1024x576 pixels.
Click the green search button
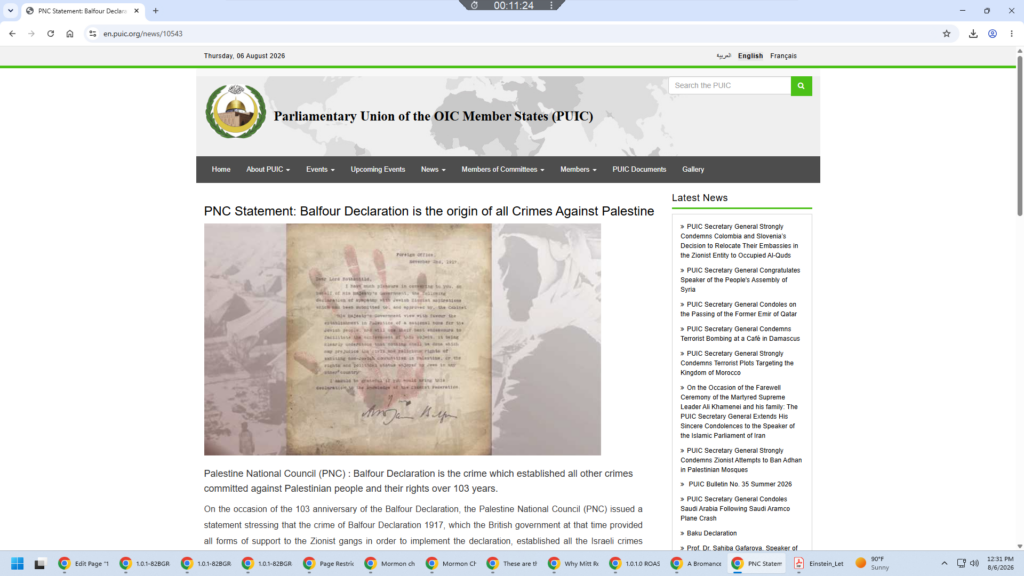click(801, 86)
